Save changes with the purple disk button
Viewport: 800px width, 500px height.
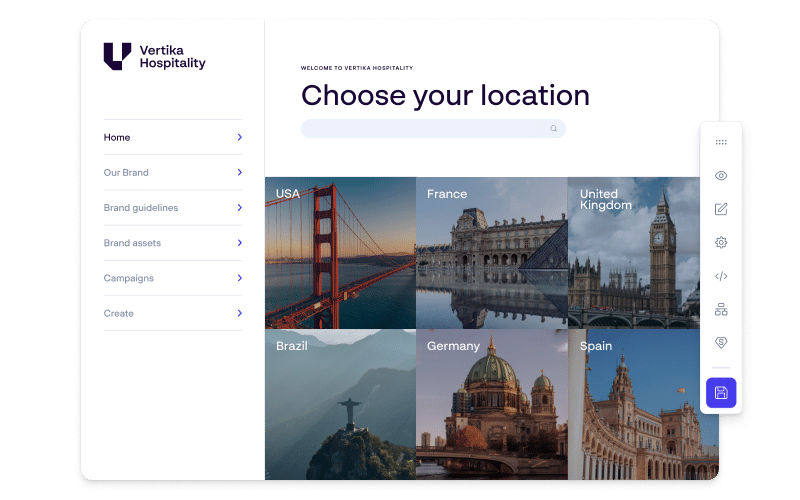[x=721, y=392]
